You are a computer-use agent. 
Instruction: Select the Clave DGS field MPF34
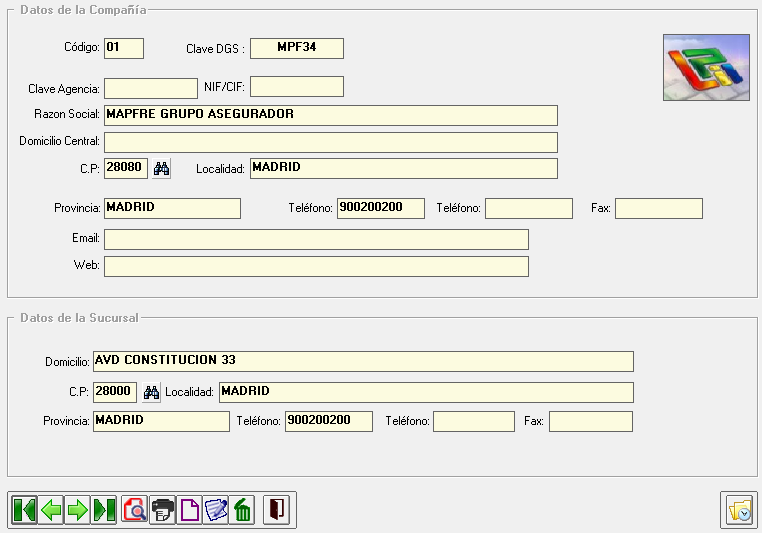point(297,48)
